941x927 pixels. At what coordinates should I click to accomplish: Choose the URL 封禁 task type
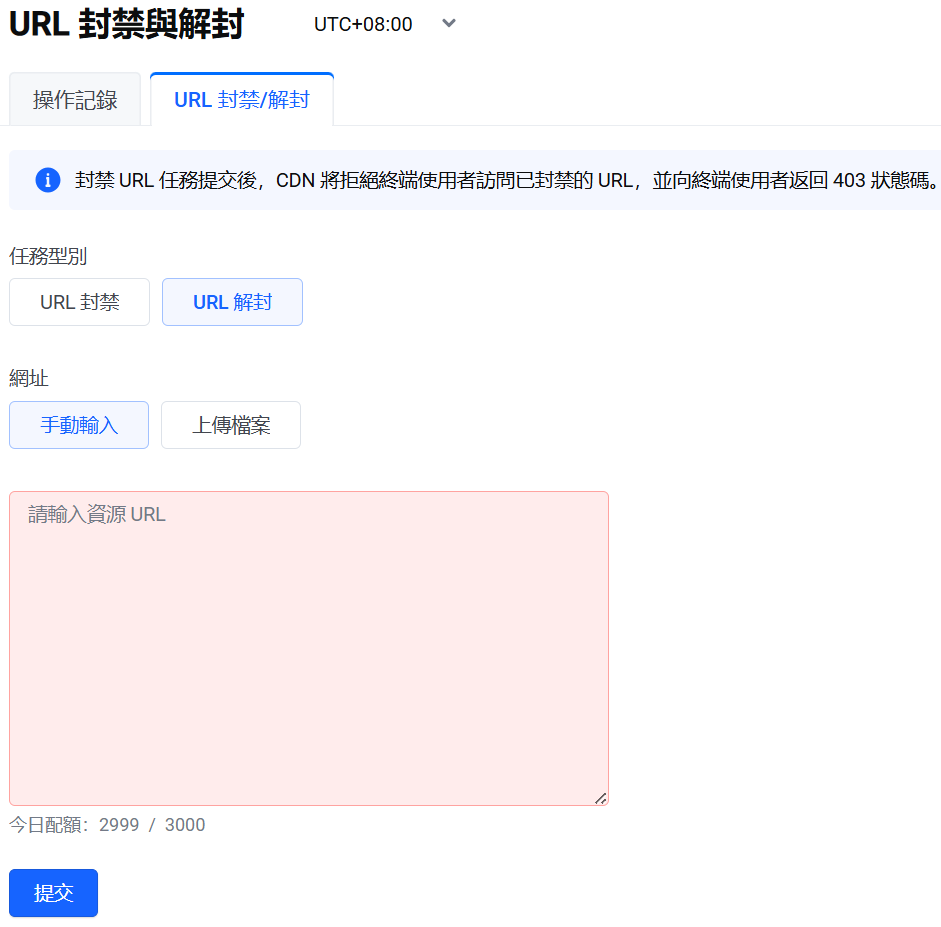[x=80, y=302]
